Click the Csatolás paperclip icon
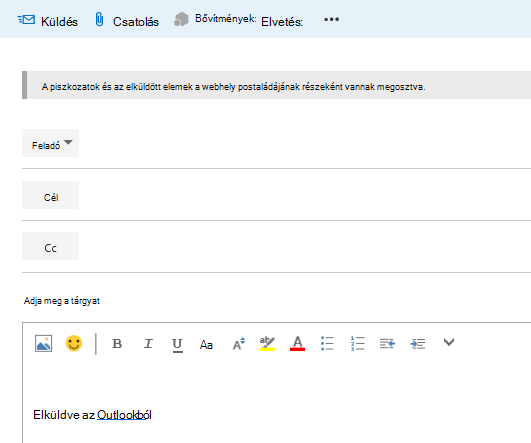Viewport: 531px width, 443px height. 99,19
